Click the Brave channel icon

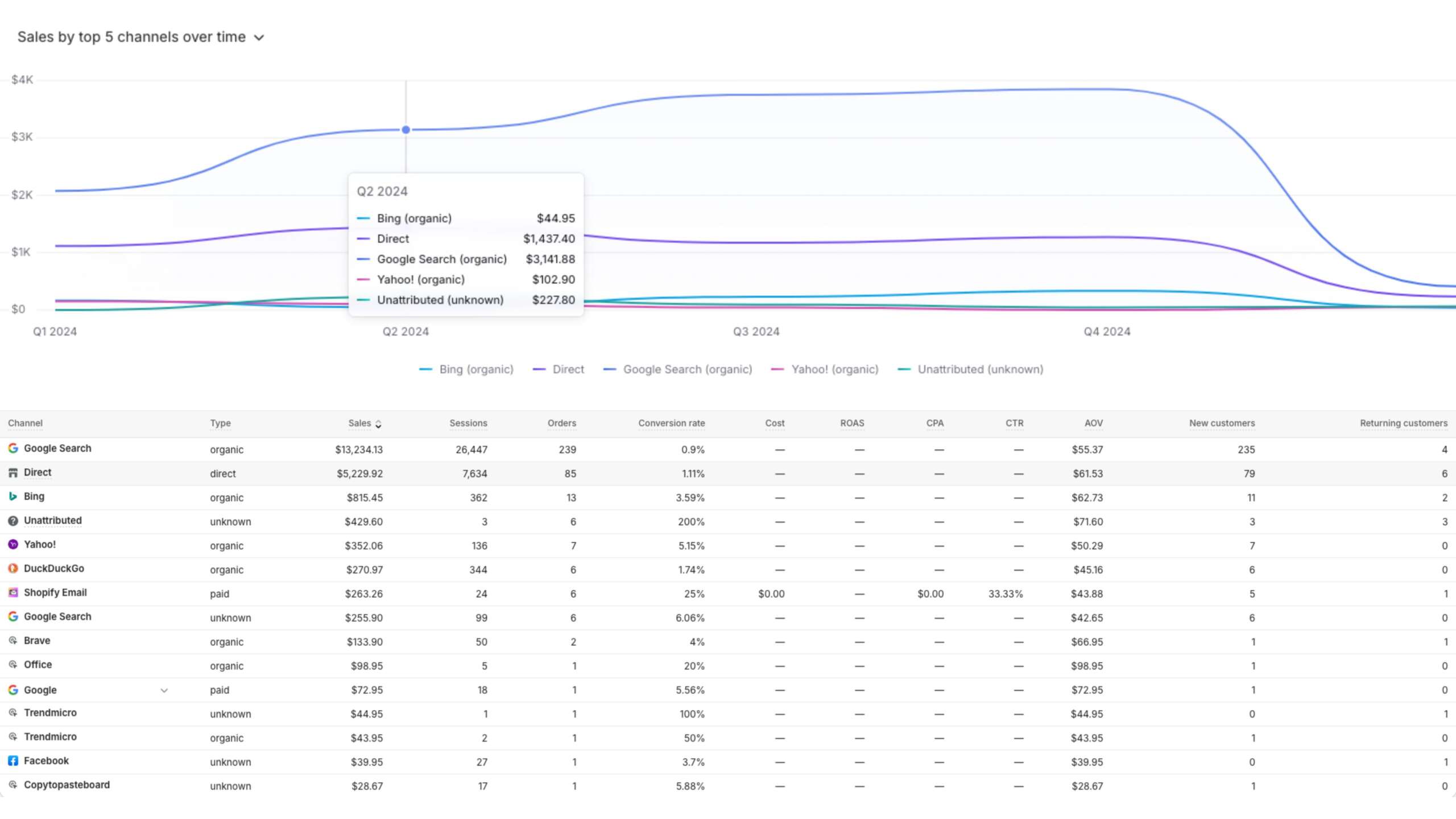tap(13, 640)
